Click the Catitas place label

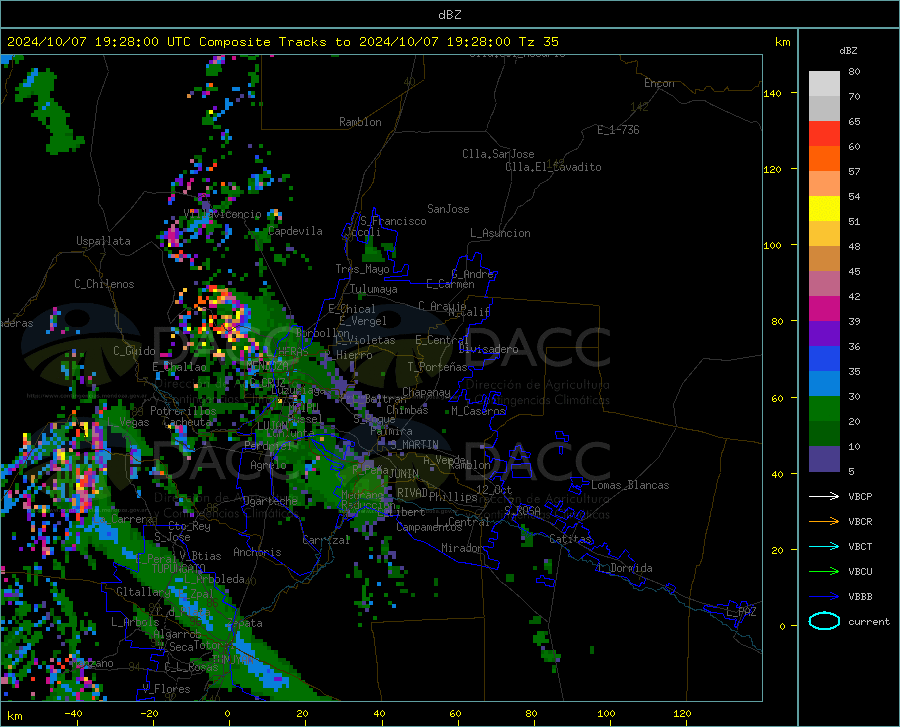click(570, 539)
